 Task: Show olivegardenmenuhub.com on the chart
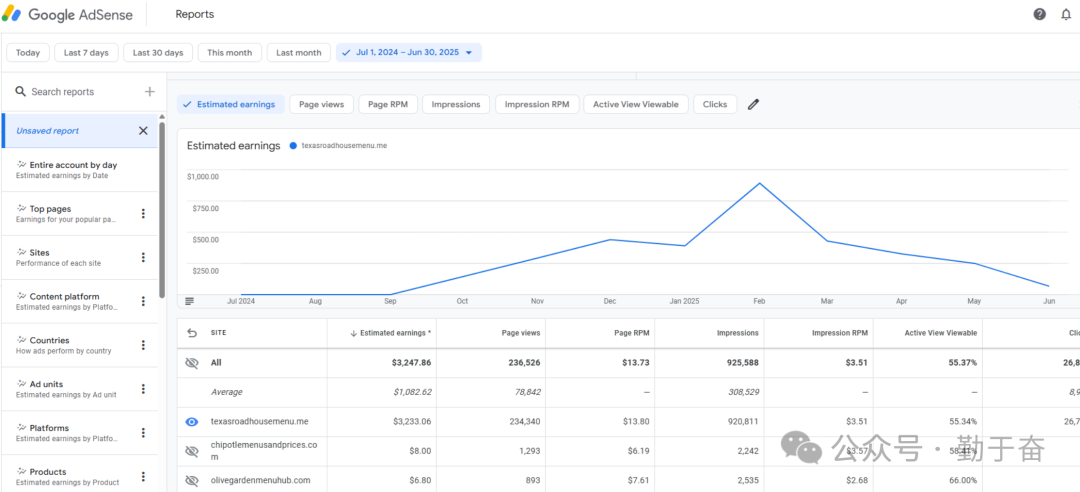[x=192, y=480]
